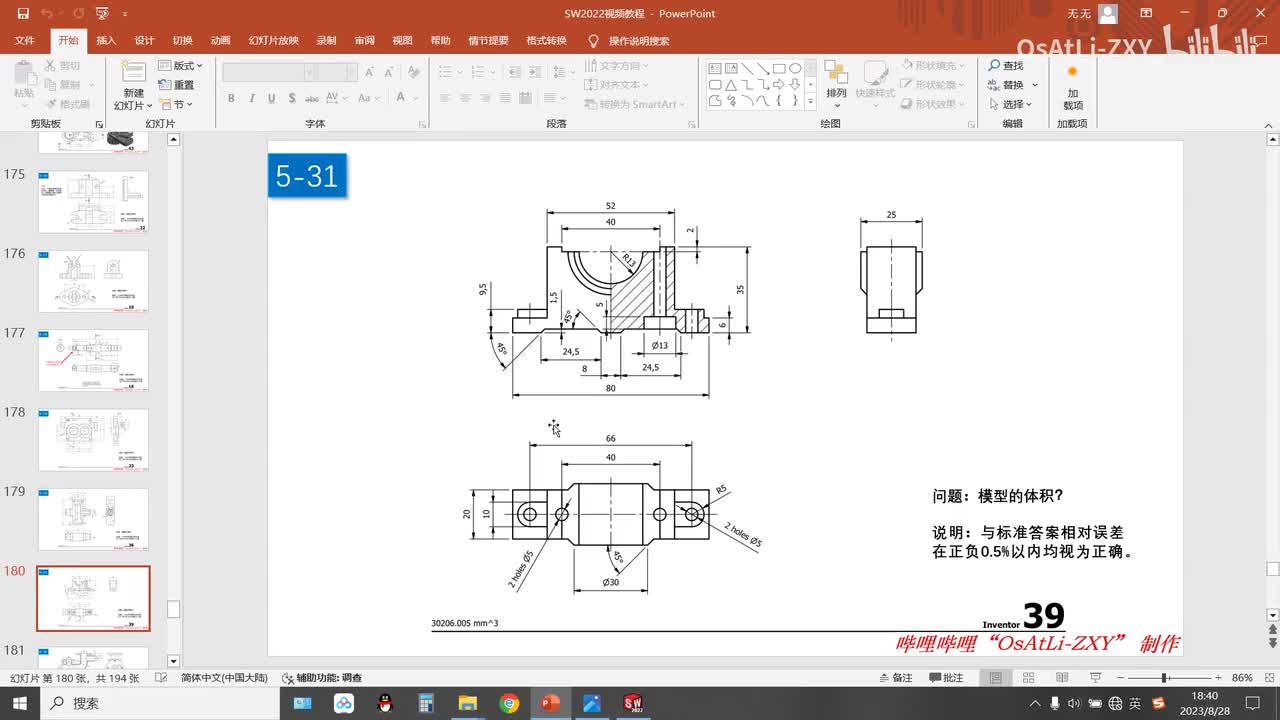Image resolution: width=1280 pixels, height=720 pixels.
Task: Click the Arrange (排列) icon
Action: coord(836,72)
